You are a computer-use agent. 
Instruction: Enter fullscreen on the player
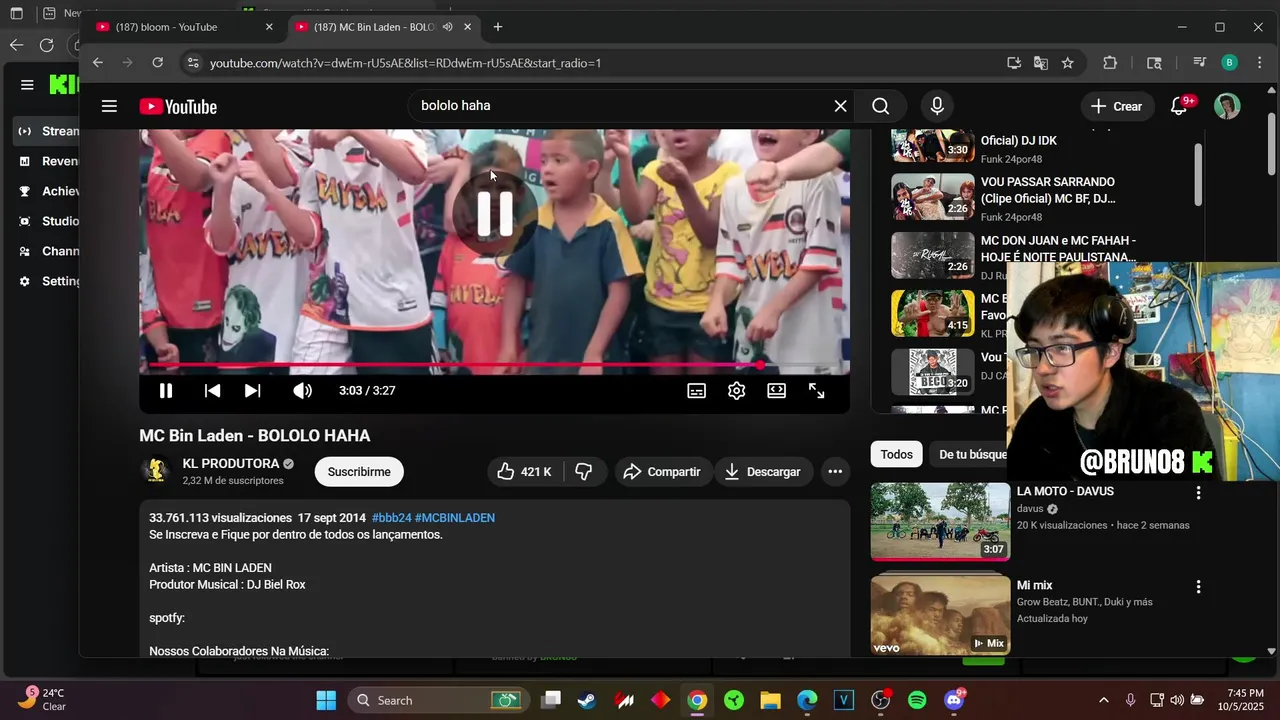[817, 391]
